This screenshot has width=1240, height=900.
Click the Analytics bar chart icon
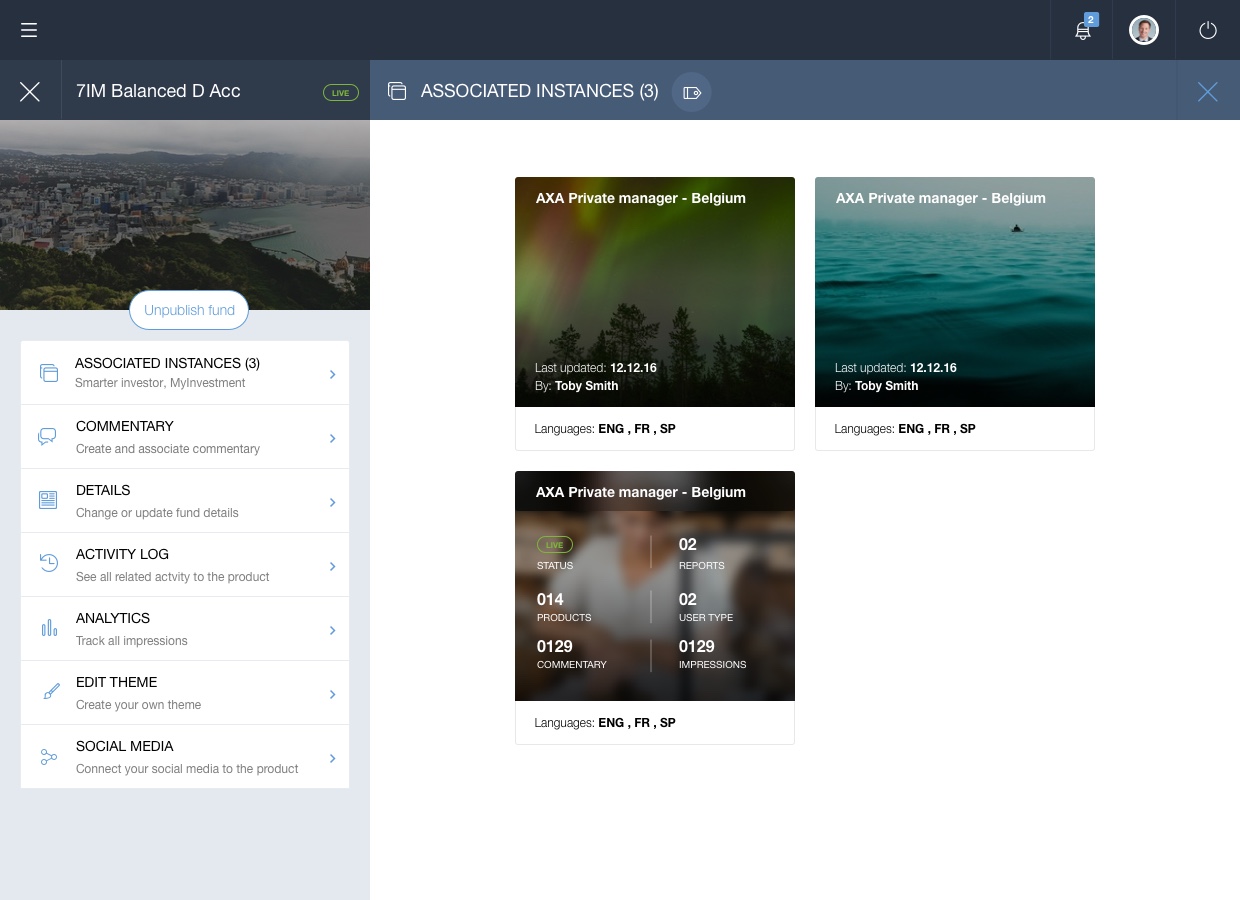(x=48, y=628)
